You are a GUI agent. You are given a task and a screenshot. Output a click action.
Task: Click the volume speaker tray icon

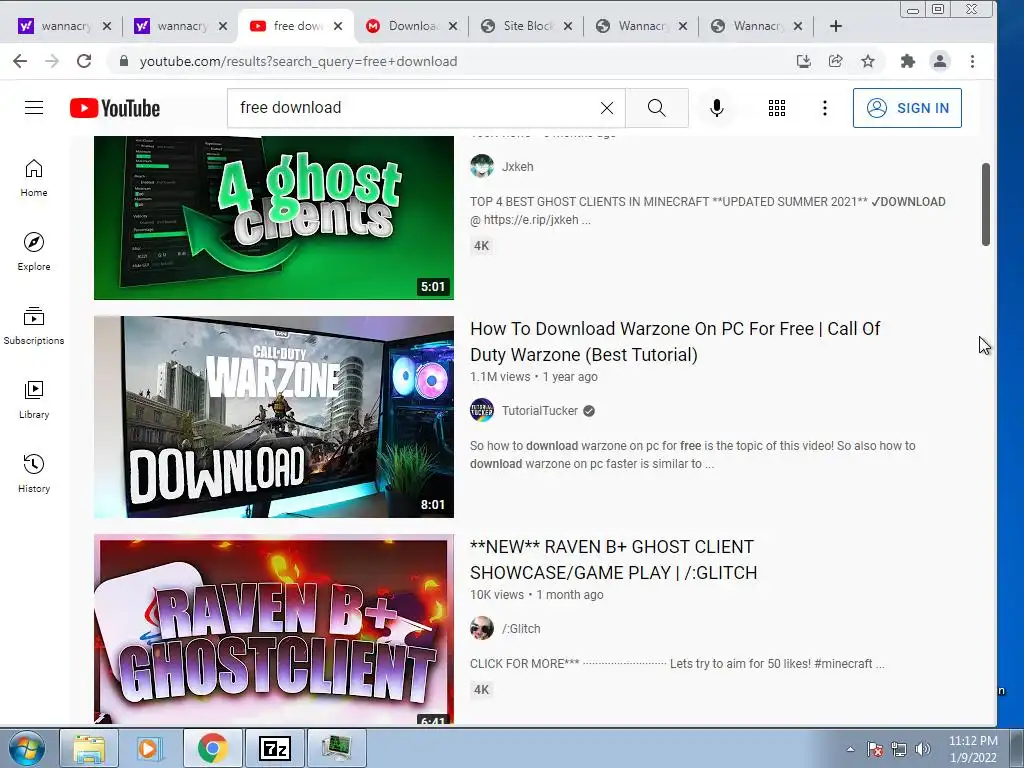click(x=922, y=749)
